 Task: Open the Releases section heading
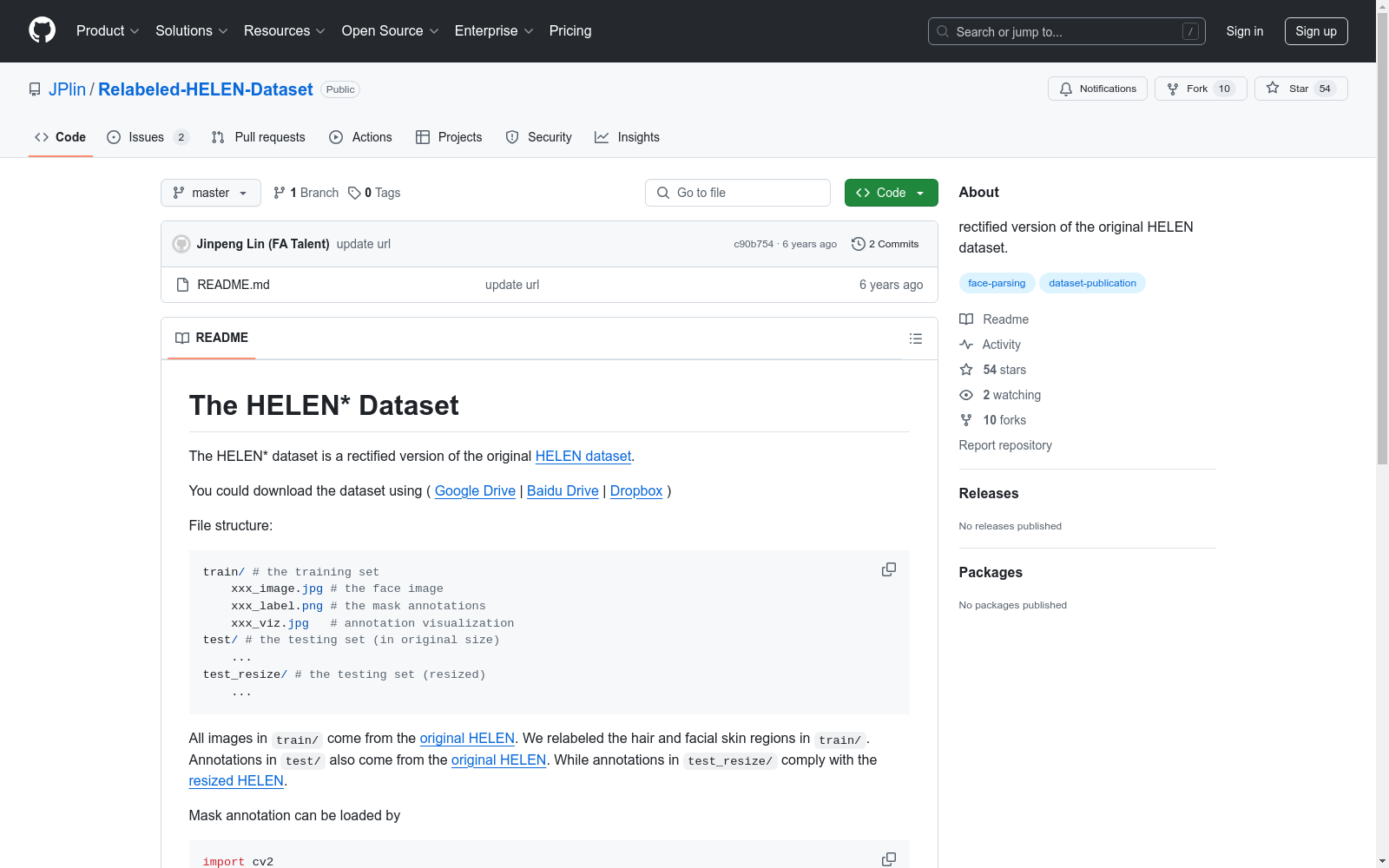tap(989, 493)
